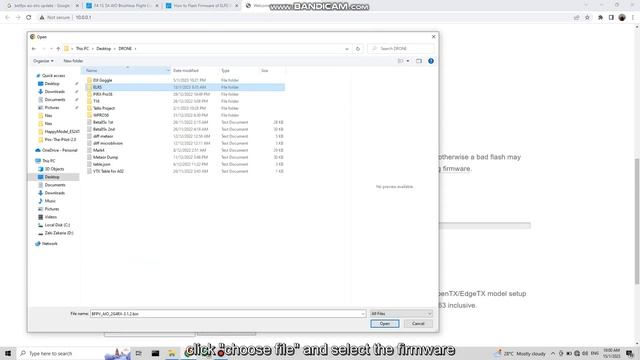Expand the address bar history dropdown
Image resolution: width=640 pixels, height=360 pixels.
coord(347,49)
